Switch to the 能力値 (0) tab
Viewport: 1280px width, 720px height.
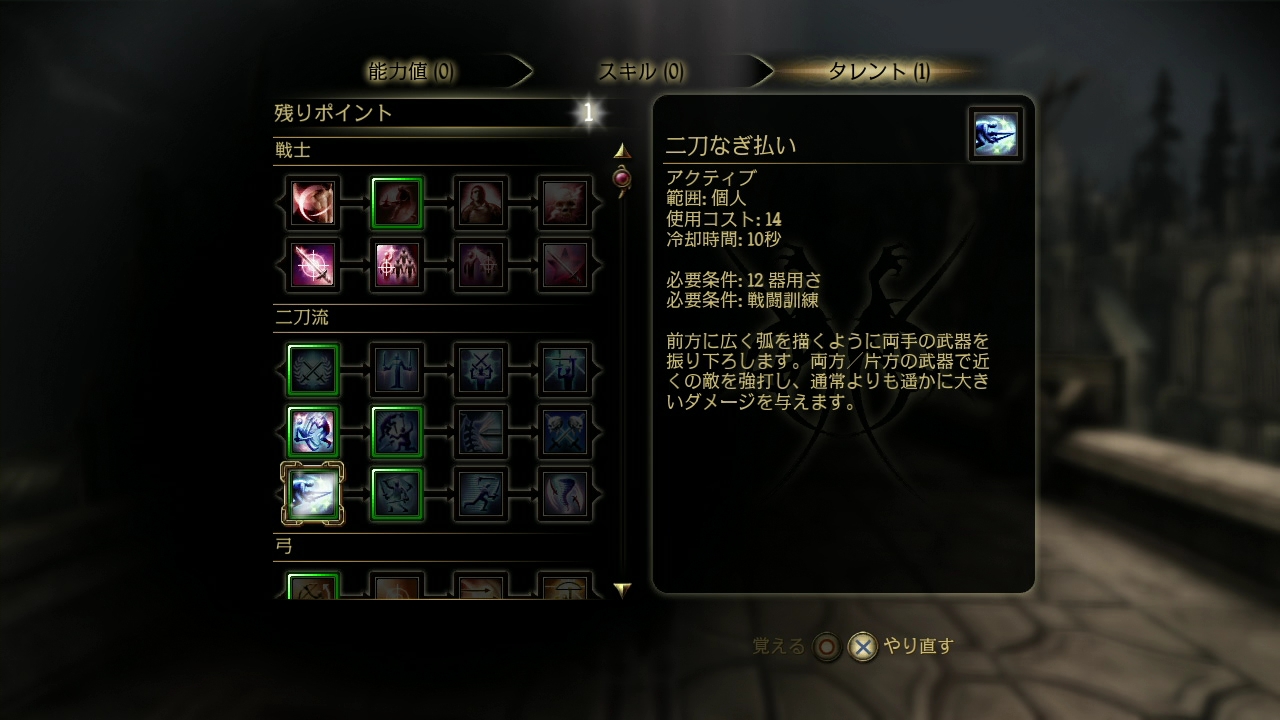tap(411, 71)
